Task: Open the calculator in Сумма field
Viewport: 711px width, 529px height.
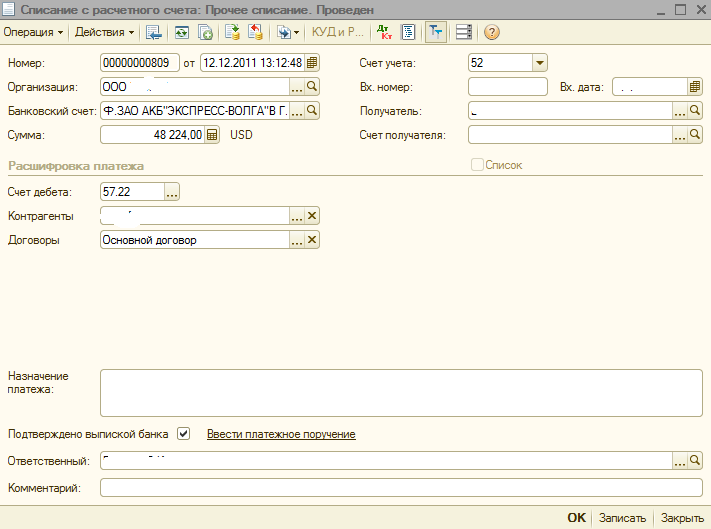Action: (x=212, y=135)
